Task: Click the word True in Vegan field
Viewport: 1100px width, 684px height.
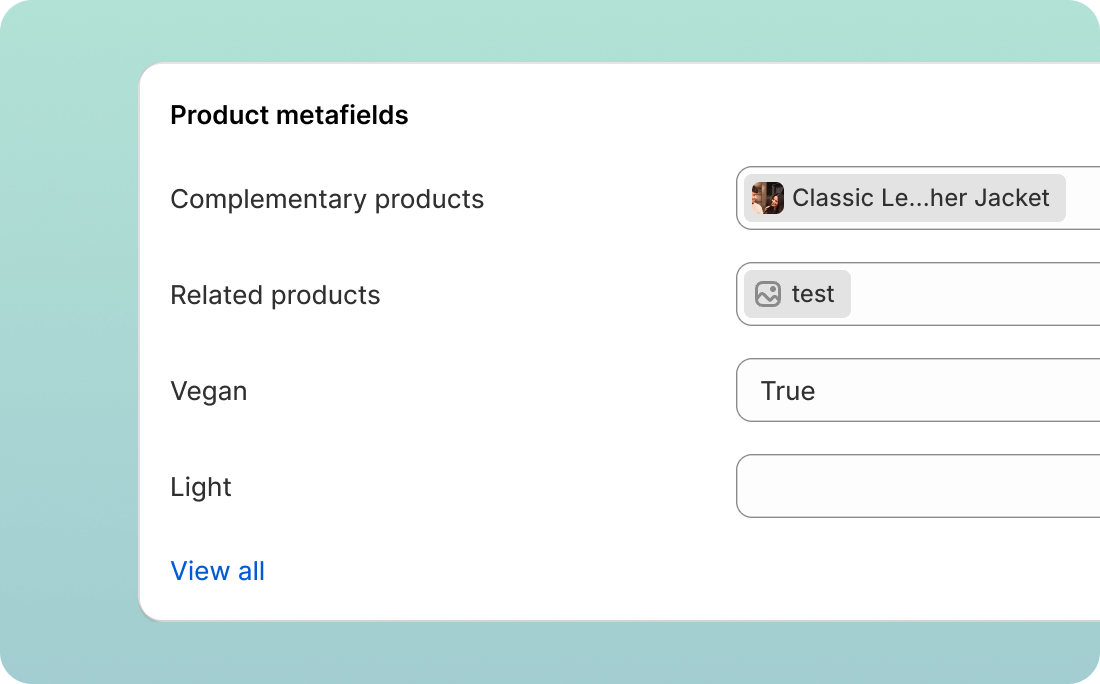Action: pos(788,391)
